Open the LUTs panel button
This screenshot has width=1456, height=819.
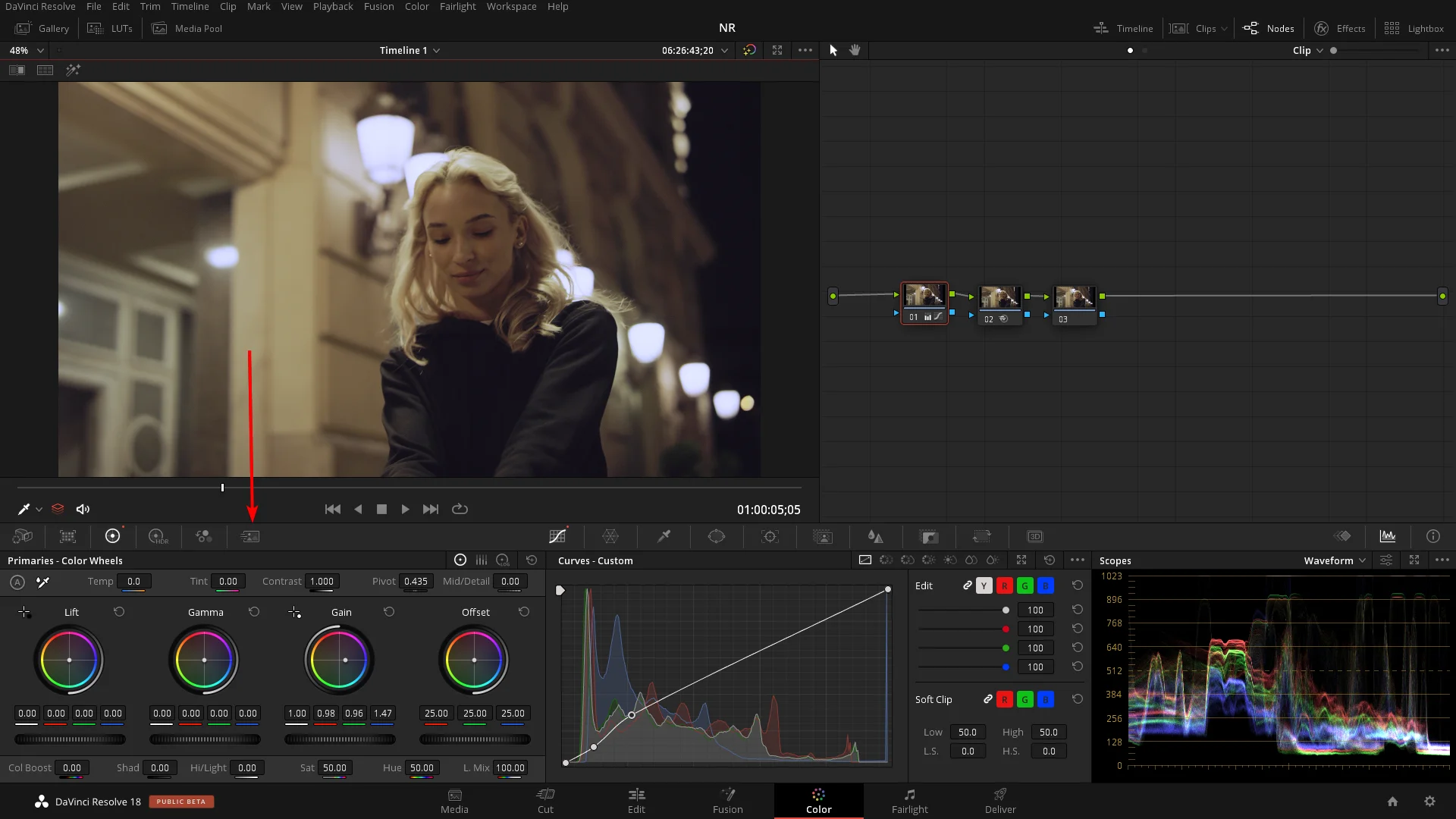coord(110,28)
